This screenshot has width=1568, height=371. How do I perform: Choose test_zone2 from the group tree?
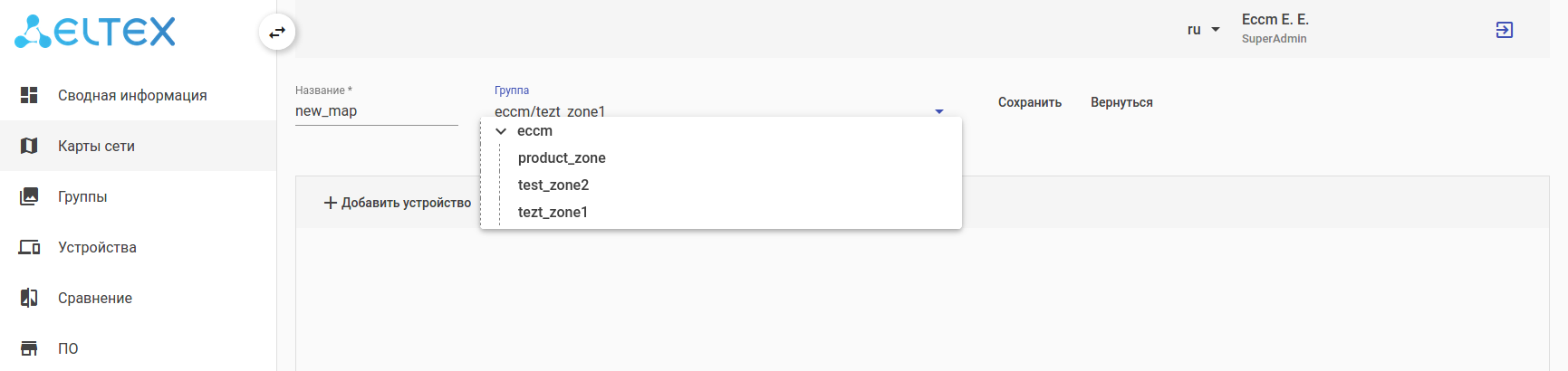coord(553,185)
